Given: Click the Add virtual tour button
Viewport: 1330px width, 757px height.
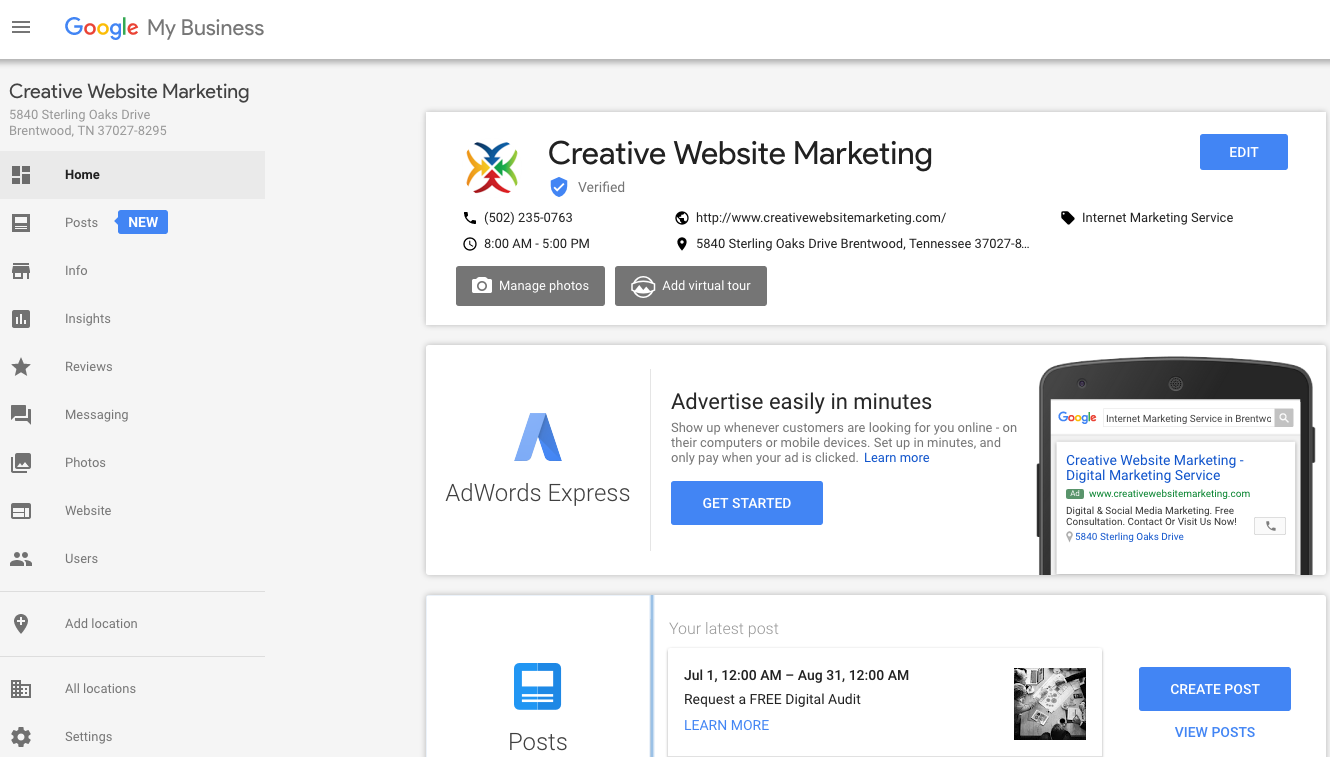Looking at the screenshot, I should 691,285.
